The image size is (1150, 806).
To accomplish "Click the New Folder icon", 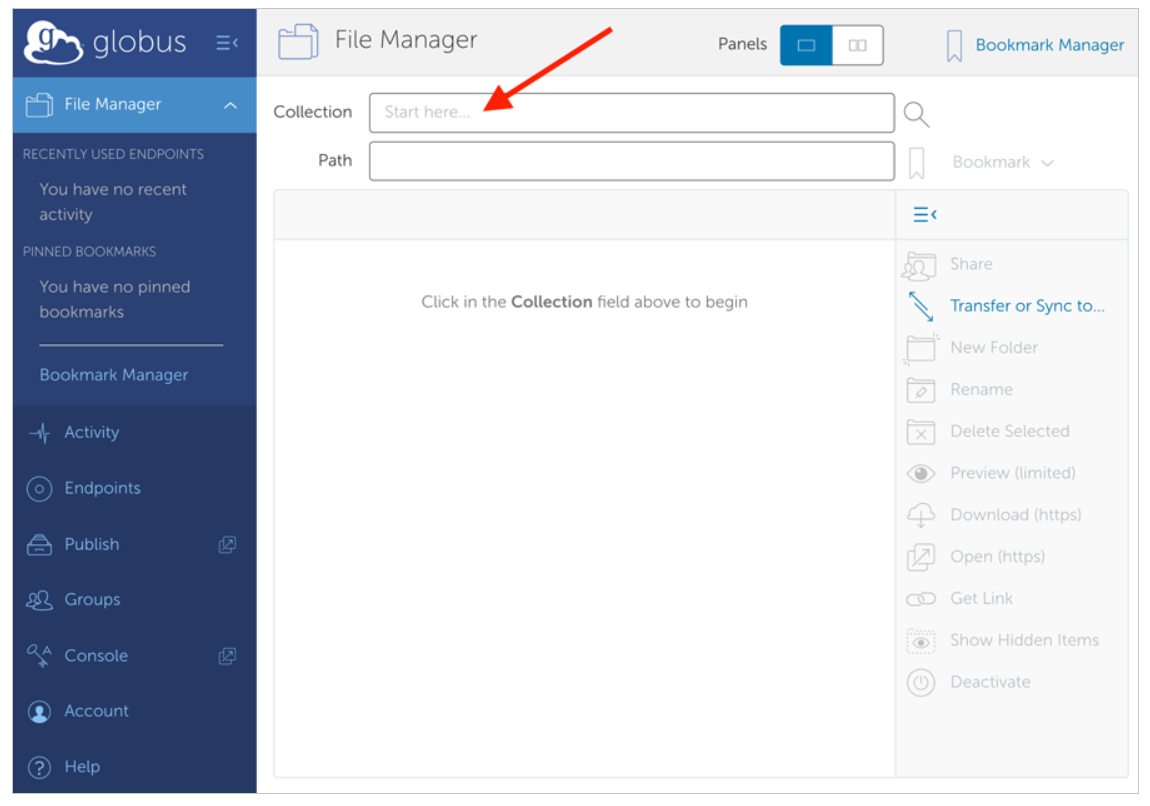I will (920, 348).
